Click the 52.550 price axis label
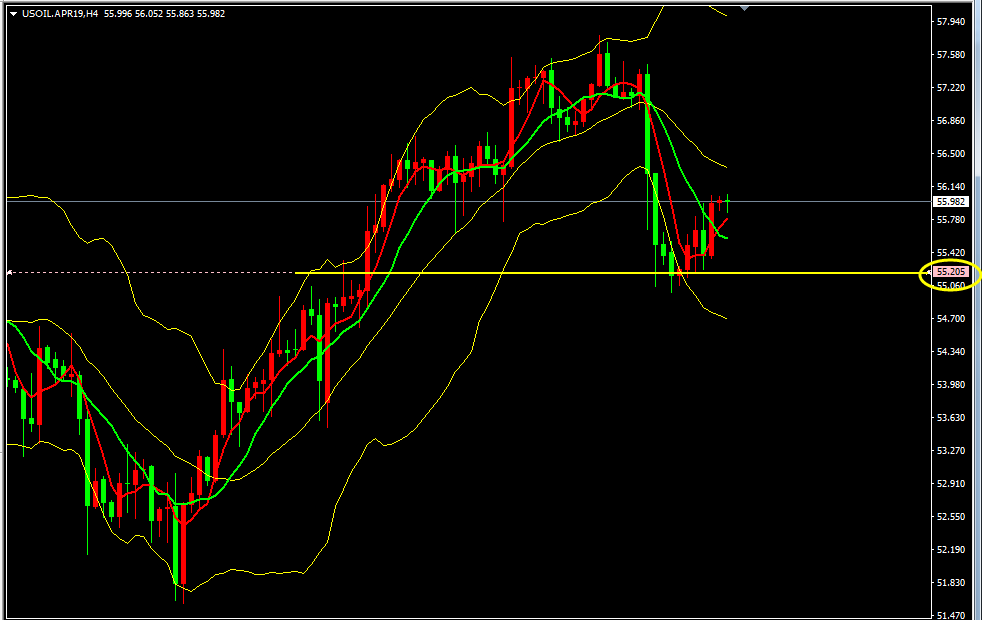 [x=951, y=517]
